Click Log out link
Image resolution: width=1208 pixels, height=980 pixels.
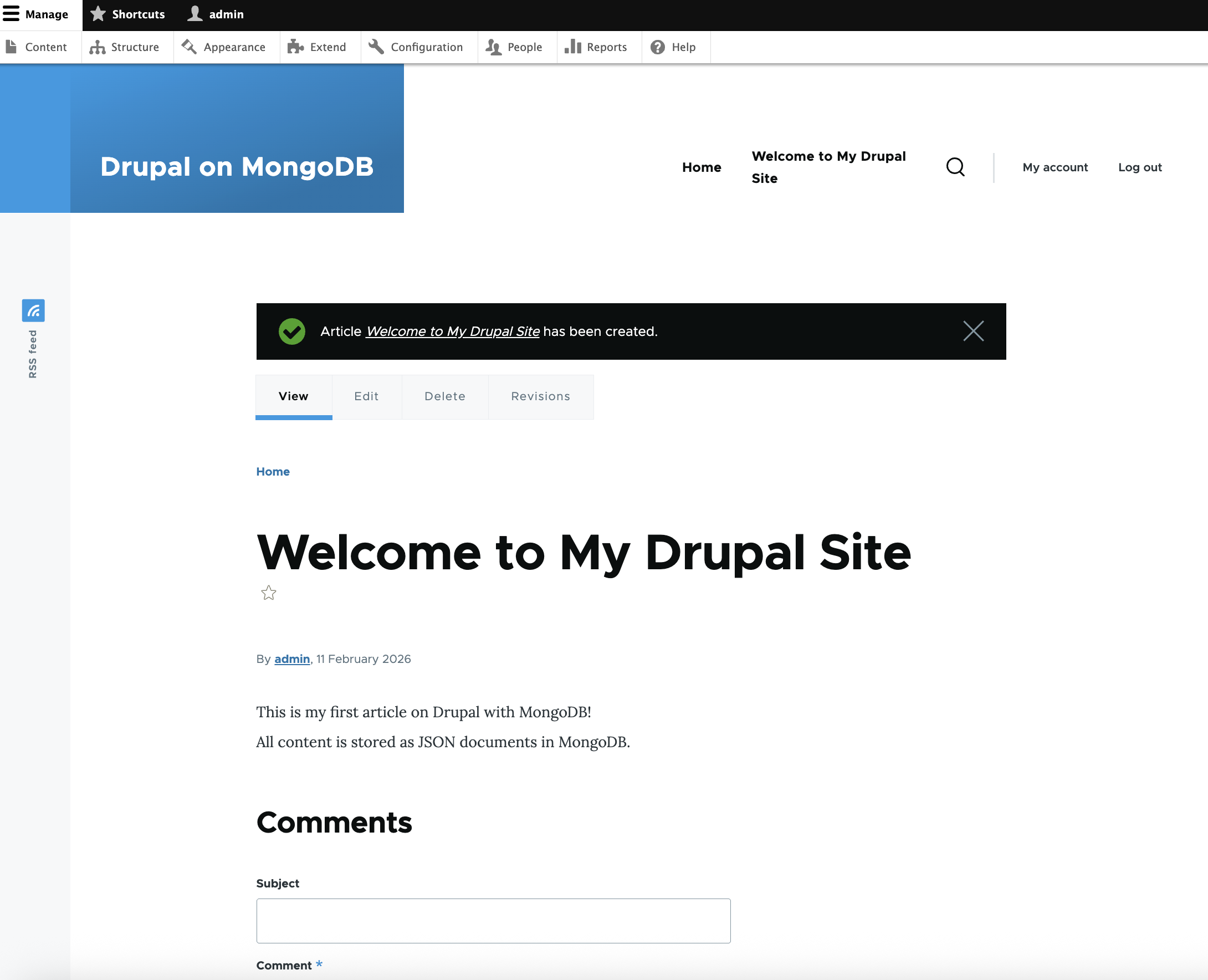tap(1140, 167)
